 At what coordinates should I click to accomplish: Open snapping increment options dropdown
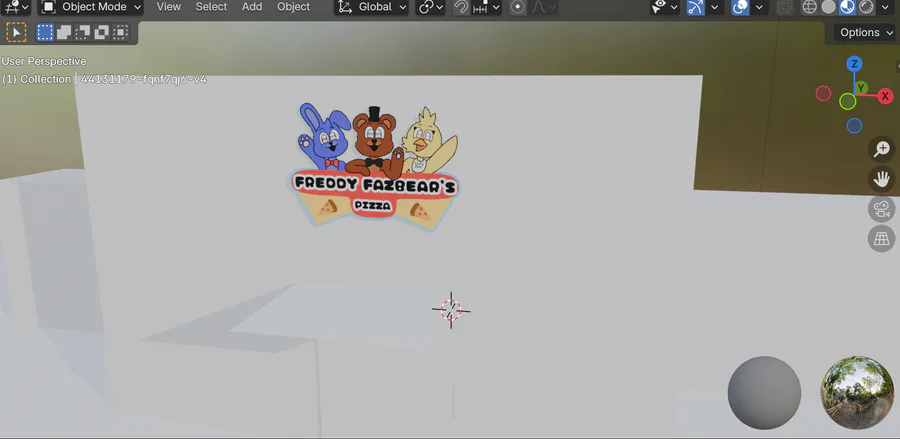pyautogui.click(x=486, y=7)
